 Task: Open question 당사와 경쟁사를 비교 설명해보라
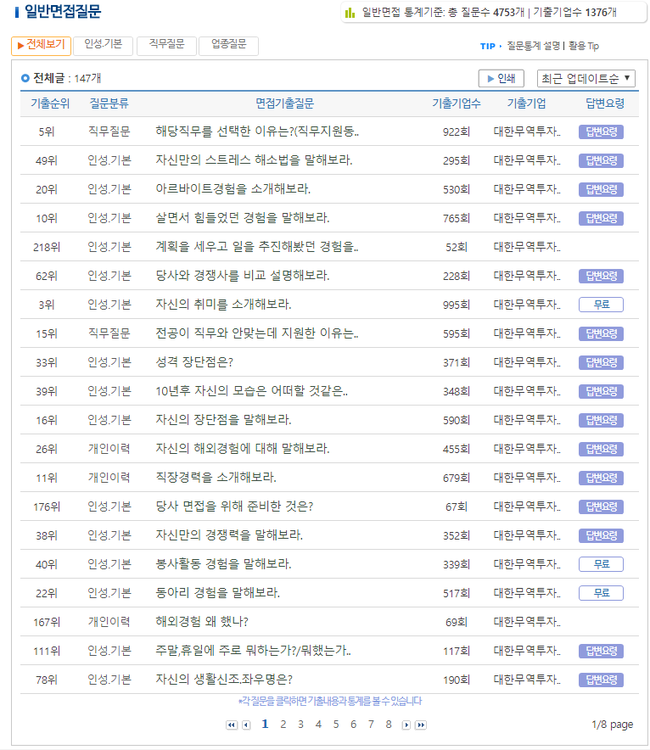point(242,276)
